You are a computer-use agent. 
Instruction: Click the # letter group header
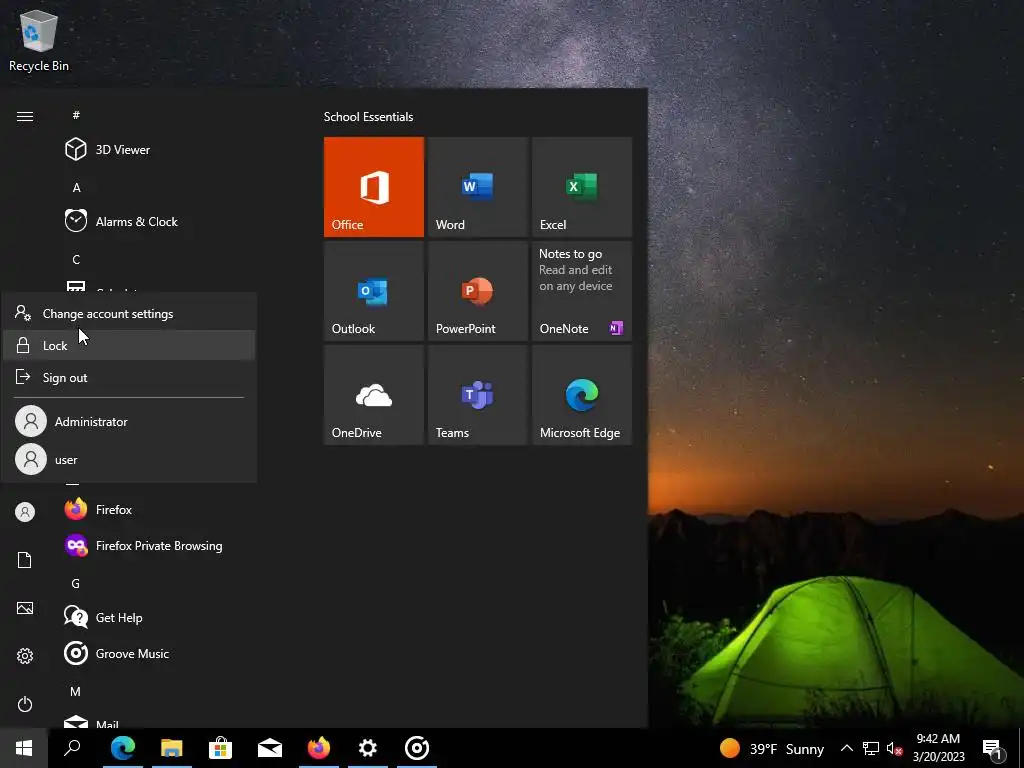coord(76,115)
